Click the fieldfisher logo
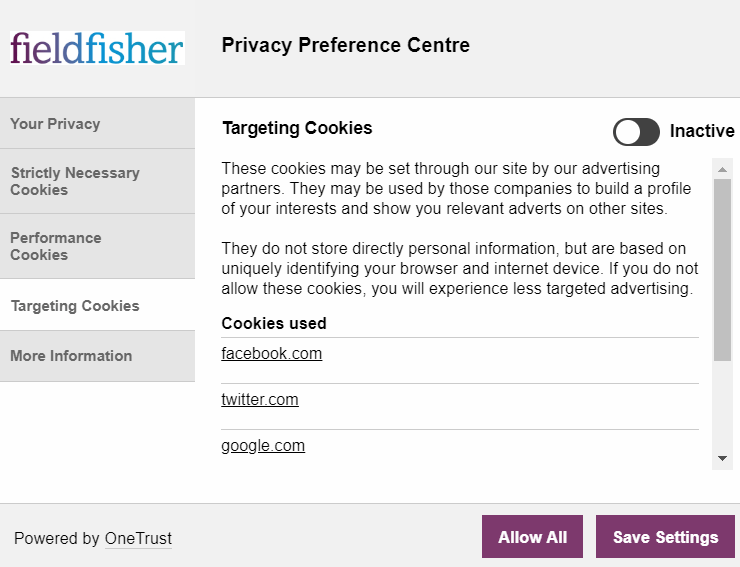The height and width of the screenshot is (567, 740). [97, 48]
